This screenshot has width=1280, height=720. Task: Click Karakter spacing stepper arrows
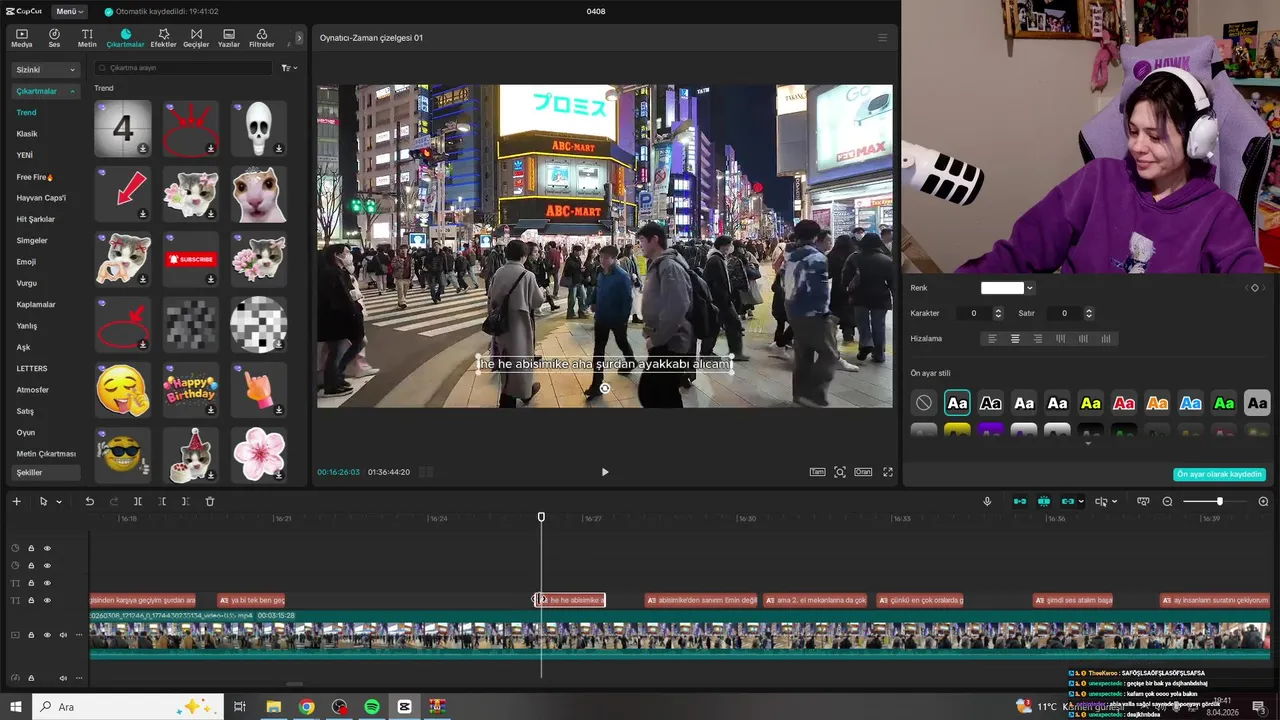[997, 313]
